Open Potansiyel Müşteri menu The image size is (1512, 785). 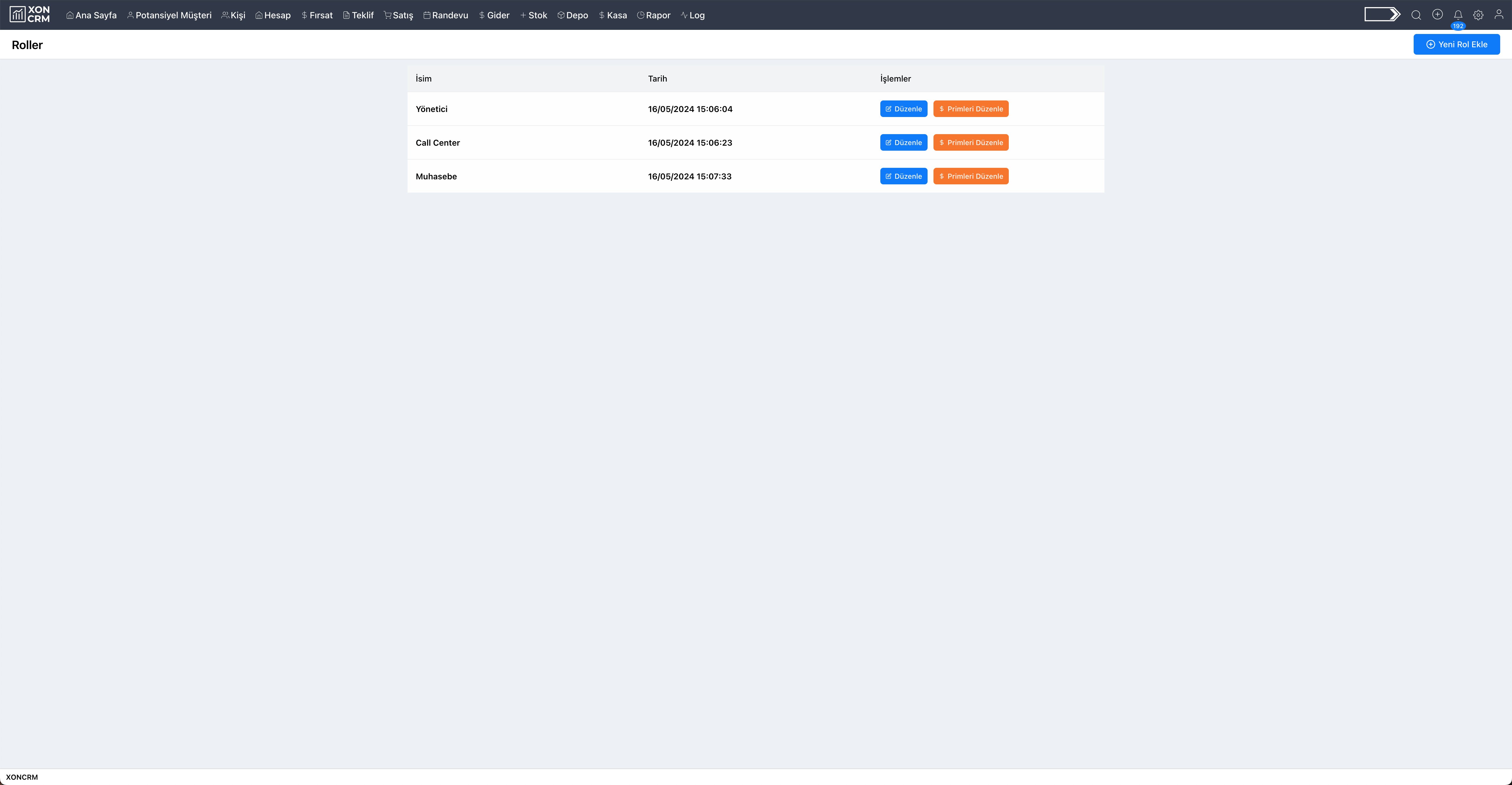click(169, 15)
